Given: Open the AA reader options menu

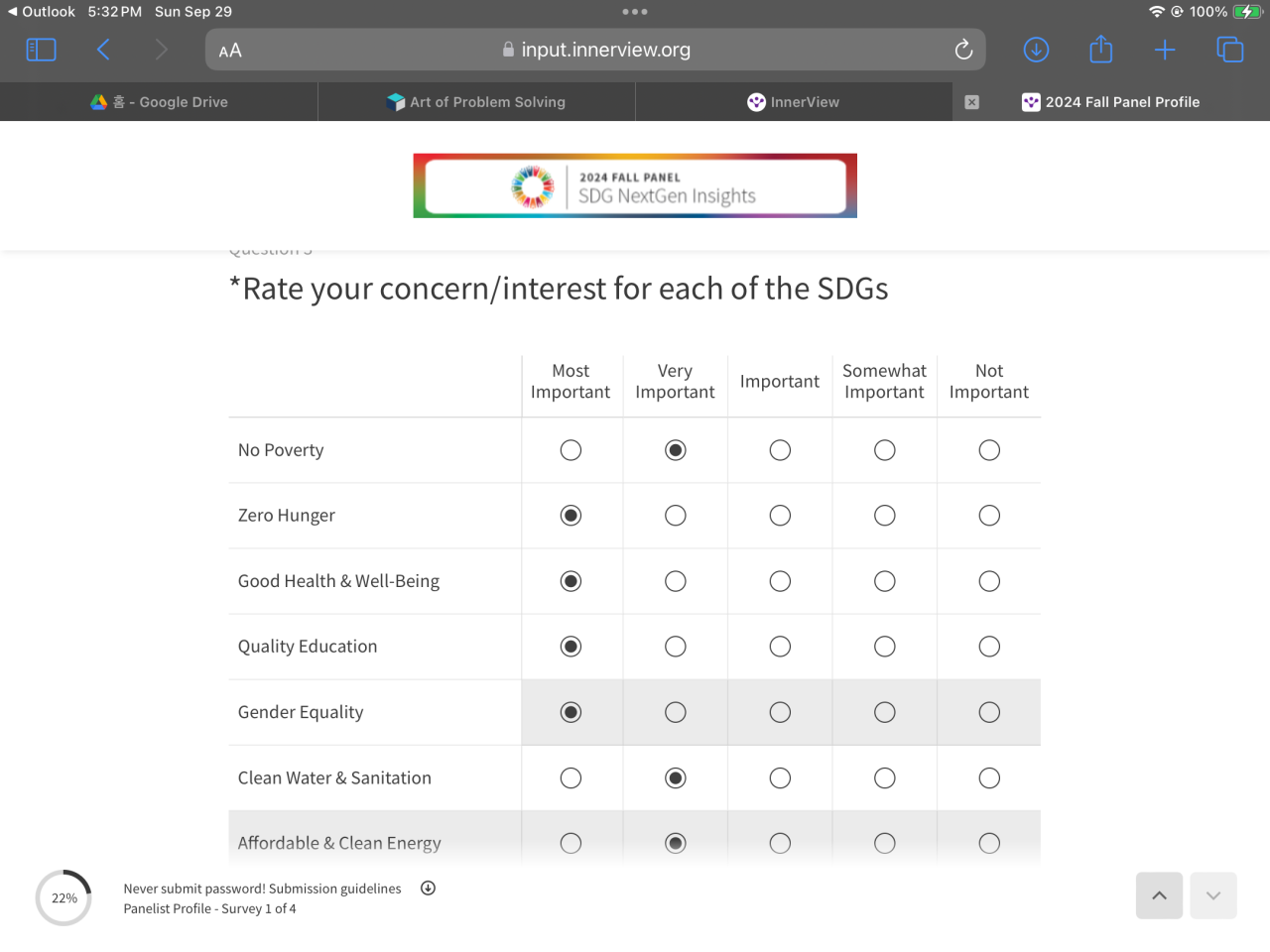Looking at the screenshot, I should click(x=230, y=51).
